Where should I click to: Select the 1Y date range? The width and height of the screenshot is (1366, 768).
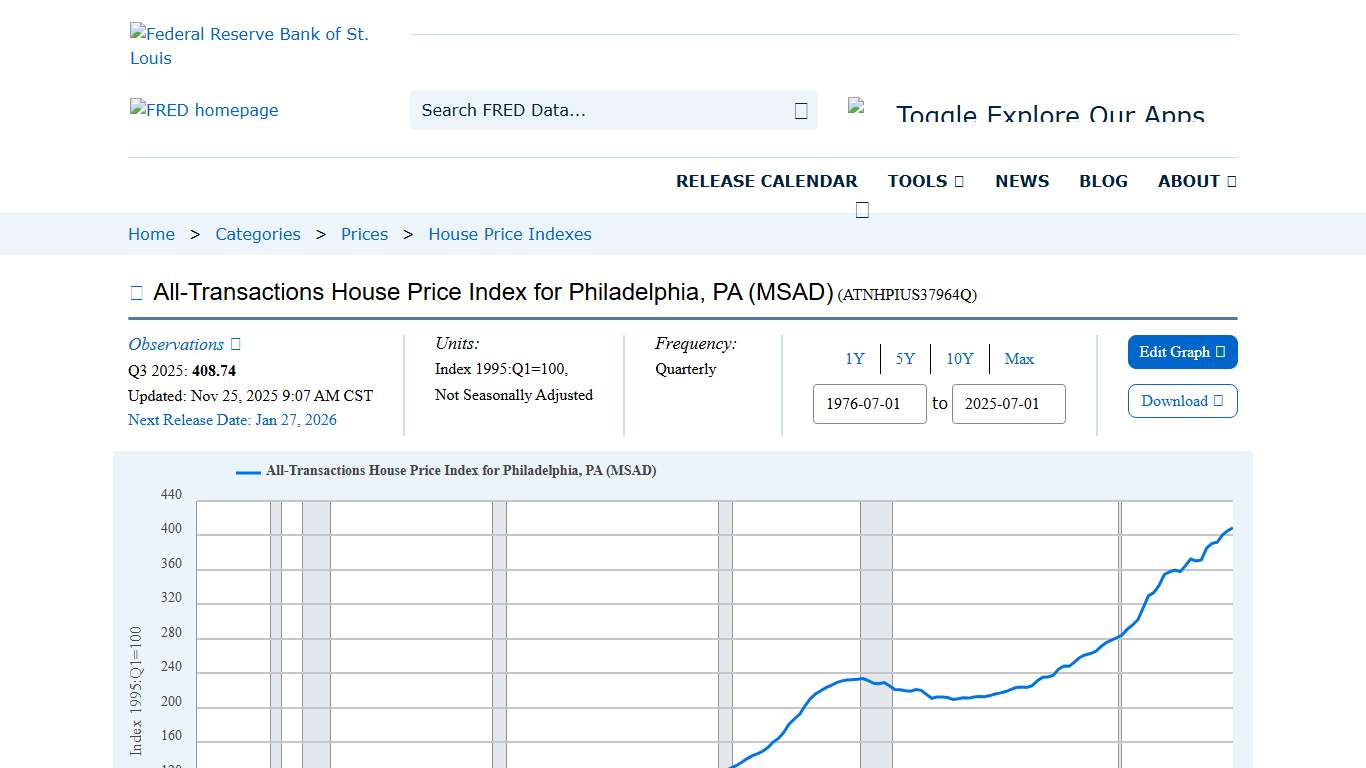pyautogui.click(x=855, y=358)
